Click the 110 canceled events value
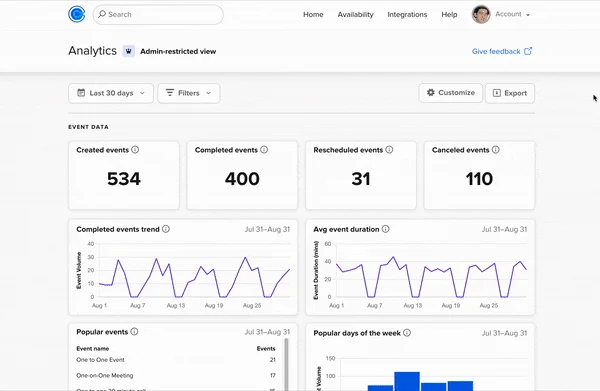This screenshot has height=391, width=600. pos(479,179)
